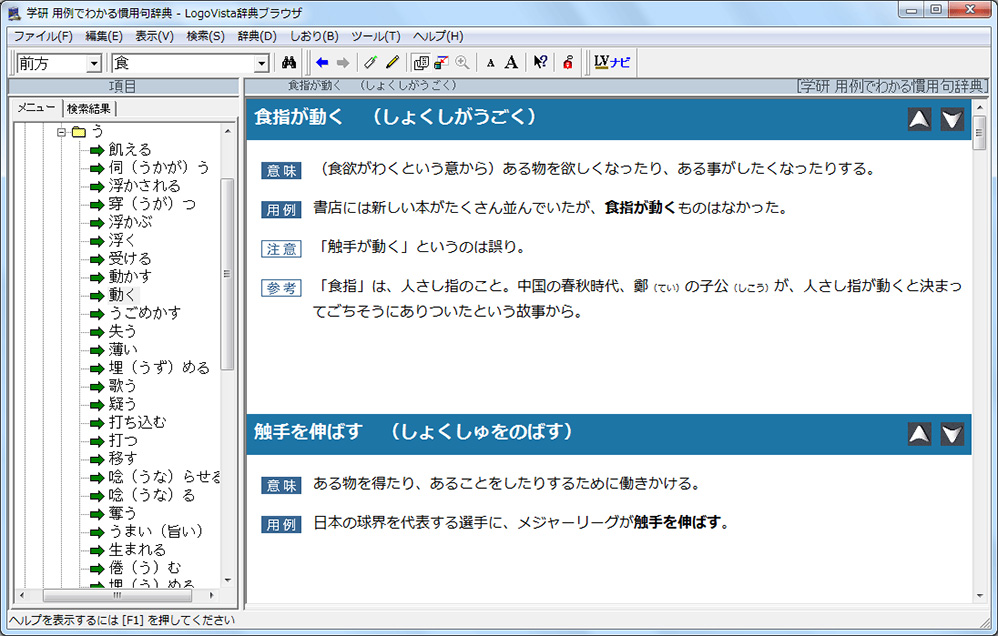Jump up from 食指が動く entry header
The height and width of the screenshot is (636, 998).
point(919,119)
